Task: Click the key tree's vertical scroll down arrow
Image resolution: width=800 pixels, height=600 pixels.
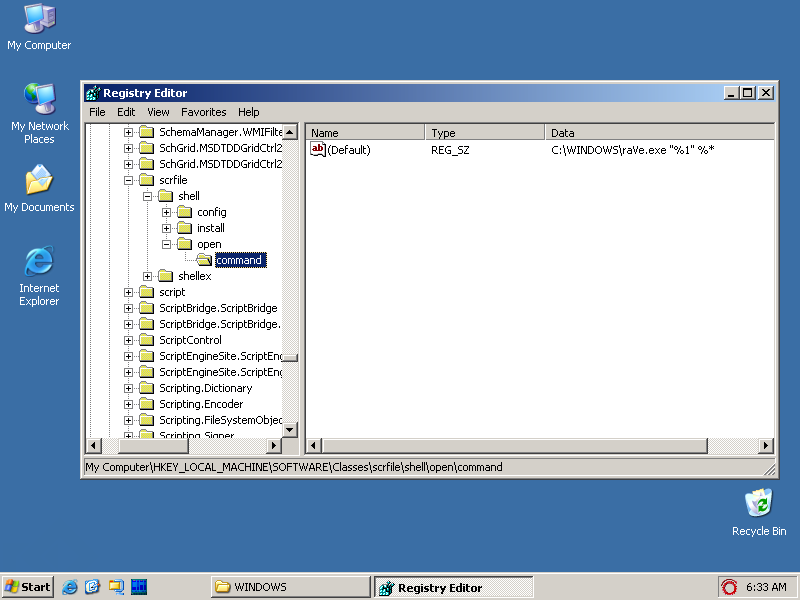Action: pyautogui.click(x=290, y=430)
